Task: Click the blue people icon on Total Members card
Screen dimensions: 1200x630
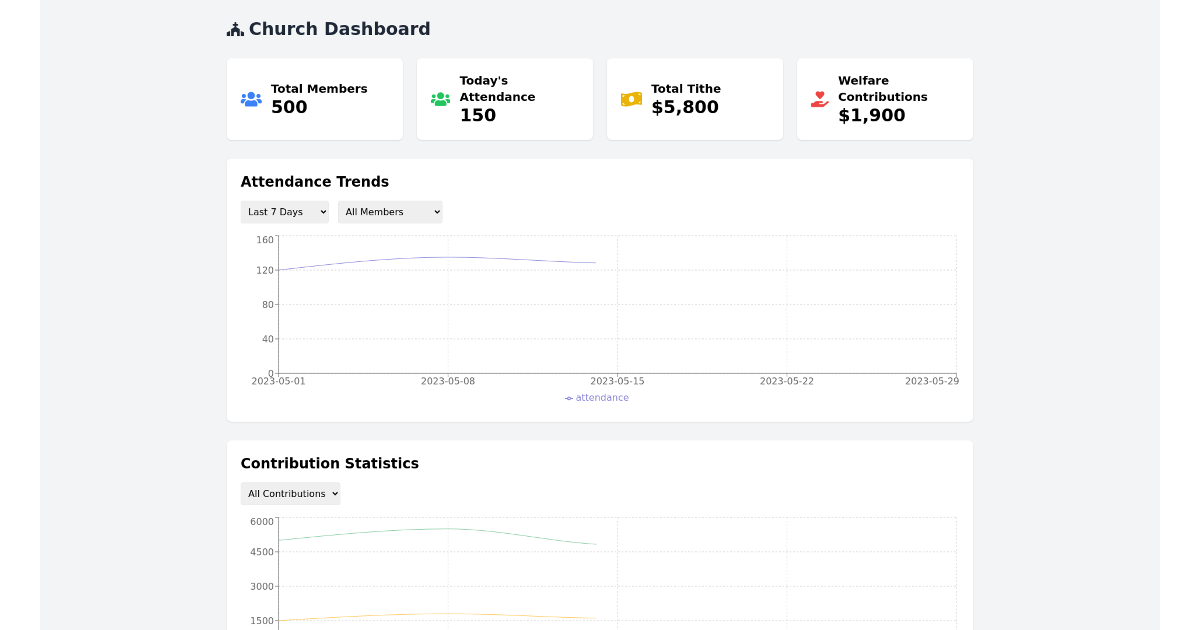Action: point(250,98)
